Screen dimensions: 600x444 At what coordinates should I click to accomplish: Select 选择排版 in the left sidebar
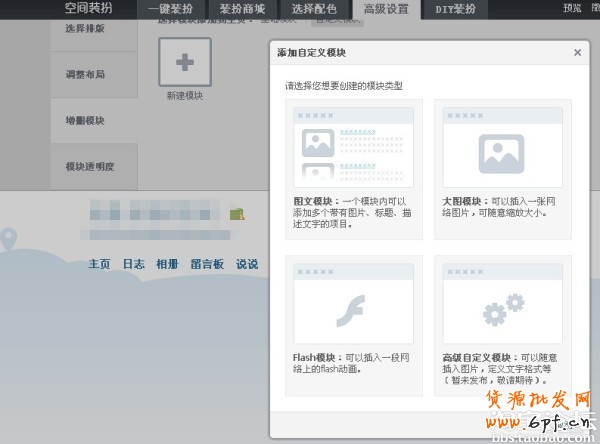84,28
